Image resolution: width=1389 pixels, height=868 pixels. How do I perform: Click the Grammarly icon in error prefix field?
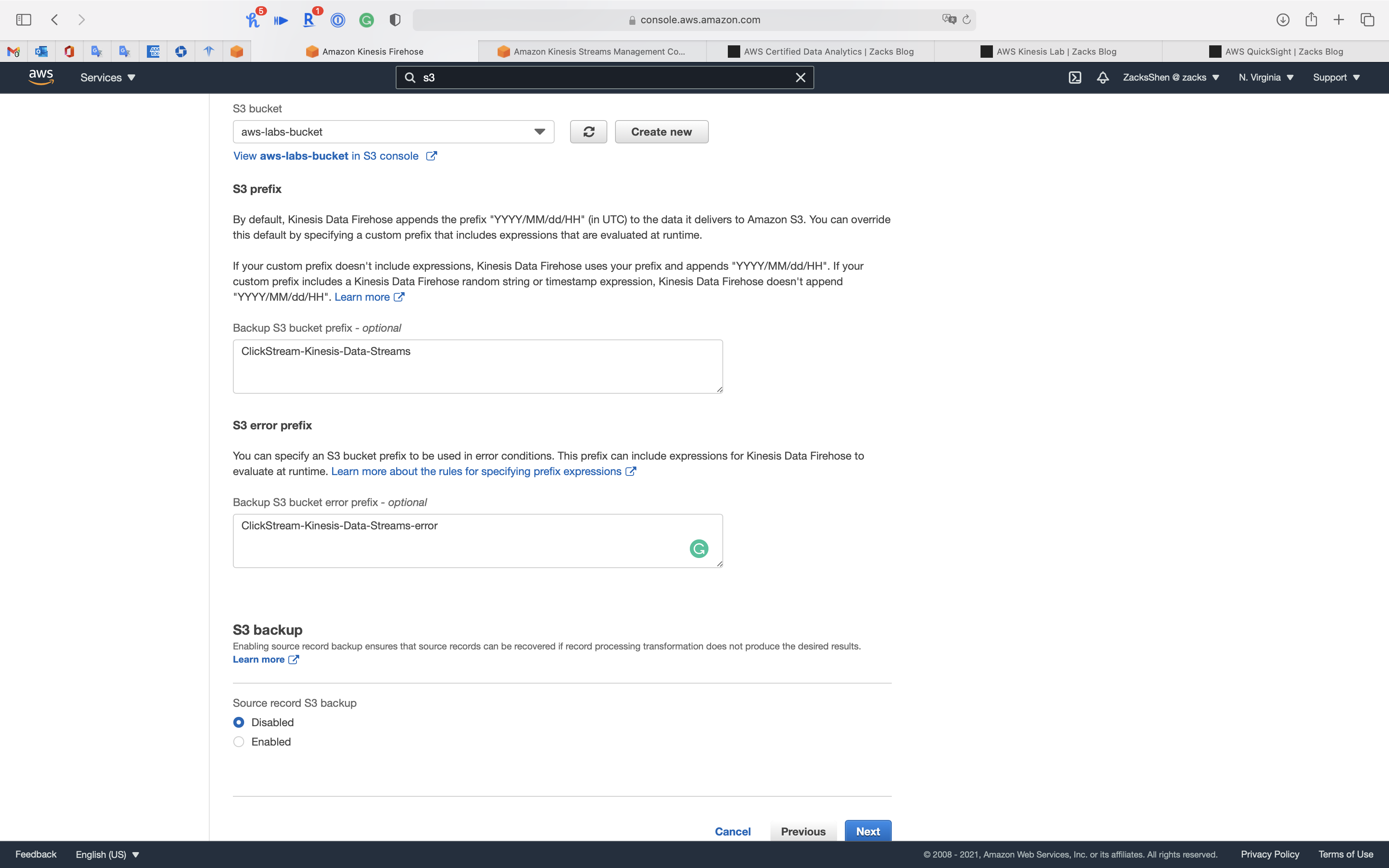point(698,549)
